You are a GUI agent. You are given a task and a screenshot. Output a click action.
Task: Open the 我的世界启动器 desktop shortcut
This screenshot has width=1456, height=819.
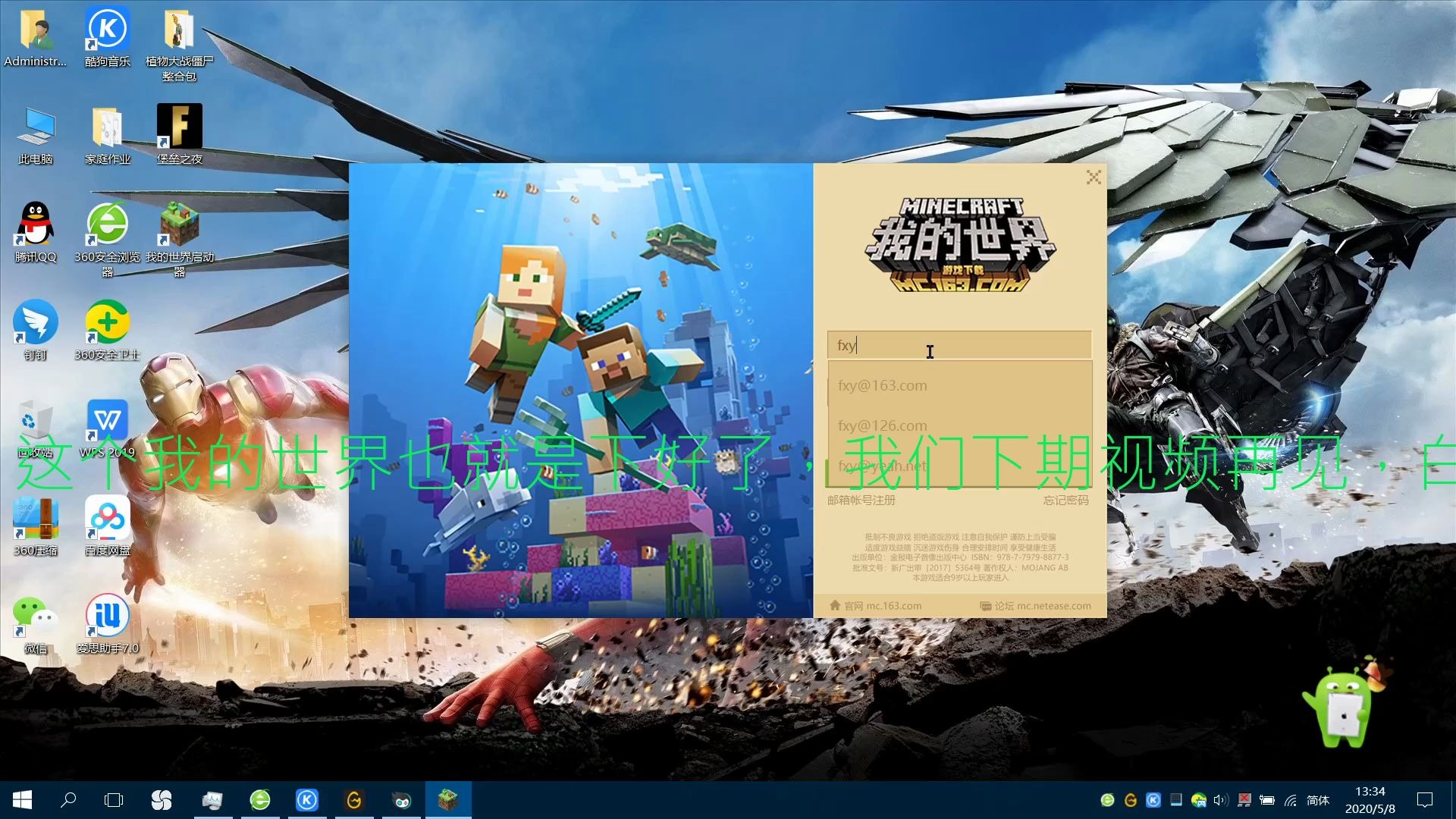point(180,240)
